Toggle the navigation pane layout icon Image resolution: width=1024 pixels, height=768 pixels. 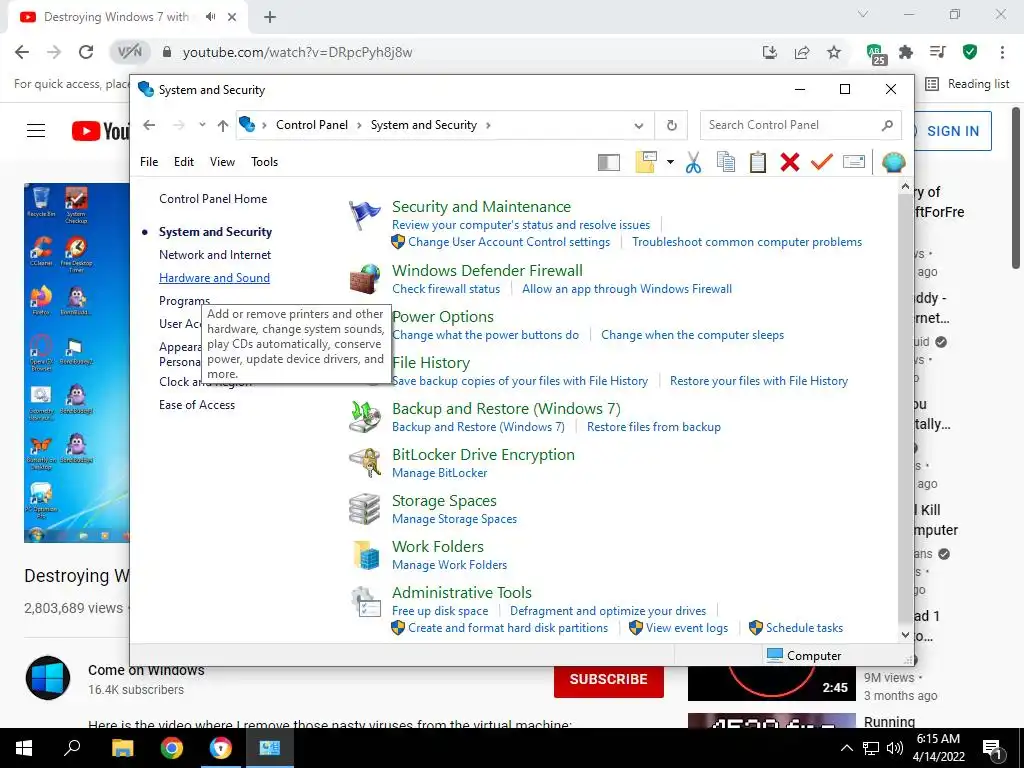pos(609,162)
